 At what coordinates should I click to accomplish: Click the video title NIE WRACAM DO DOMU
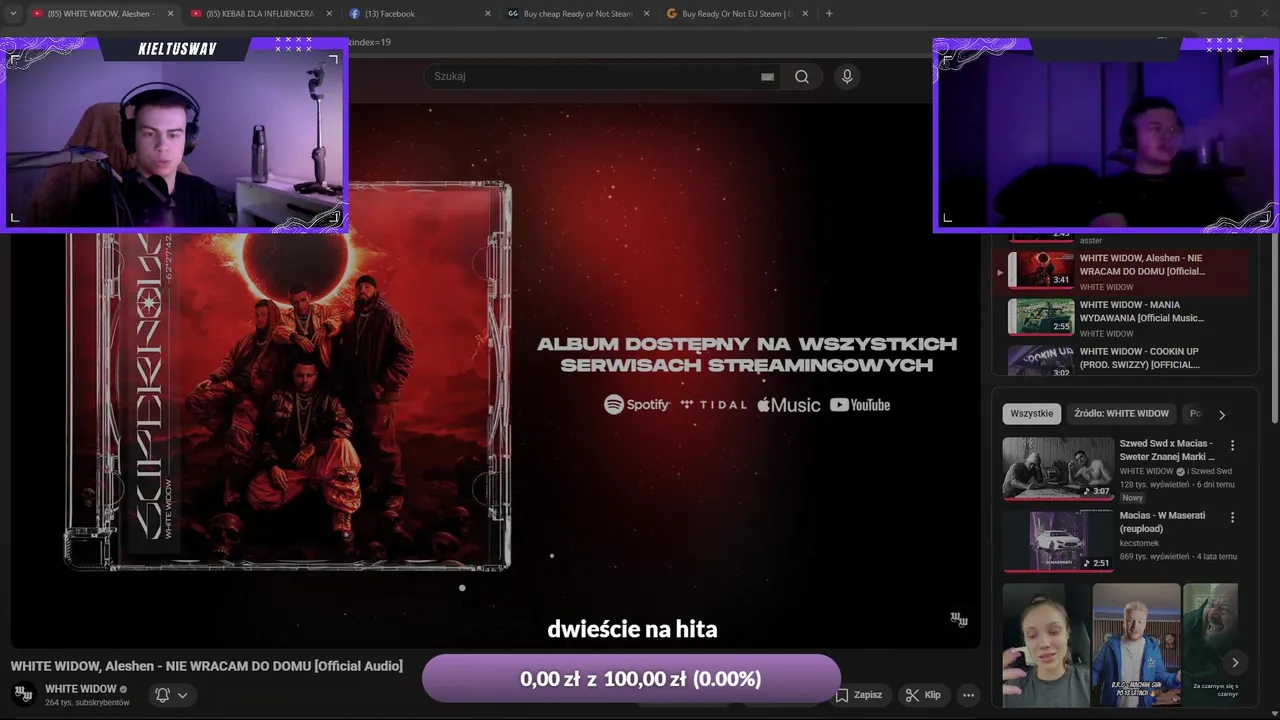(x=207, y=666)
